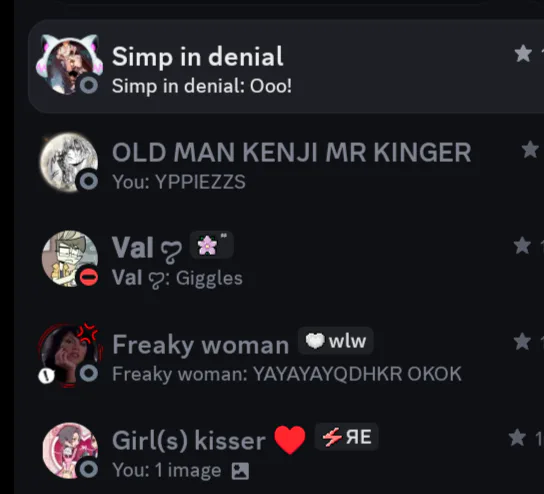Click the lightning RE server tag badge
The width and height of the screenshot is (544, 494).
[x=346, y=436]
